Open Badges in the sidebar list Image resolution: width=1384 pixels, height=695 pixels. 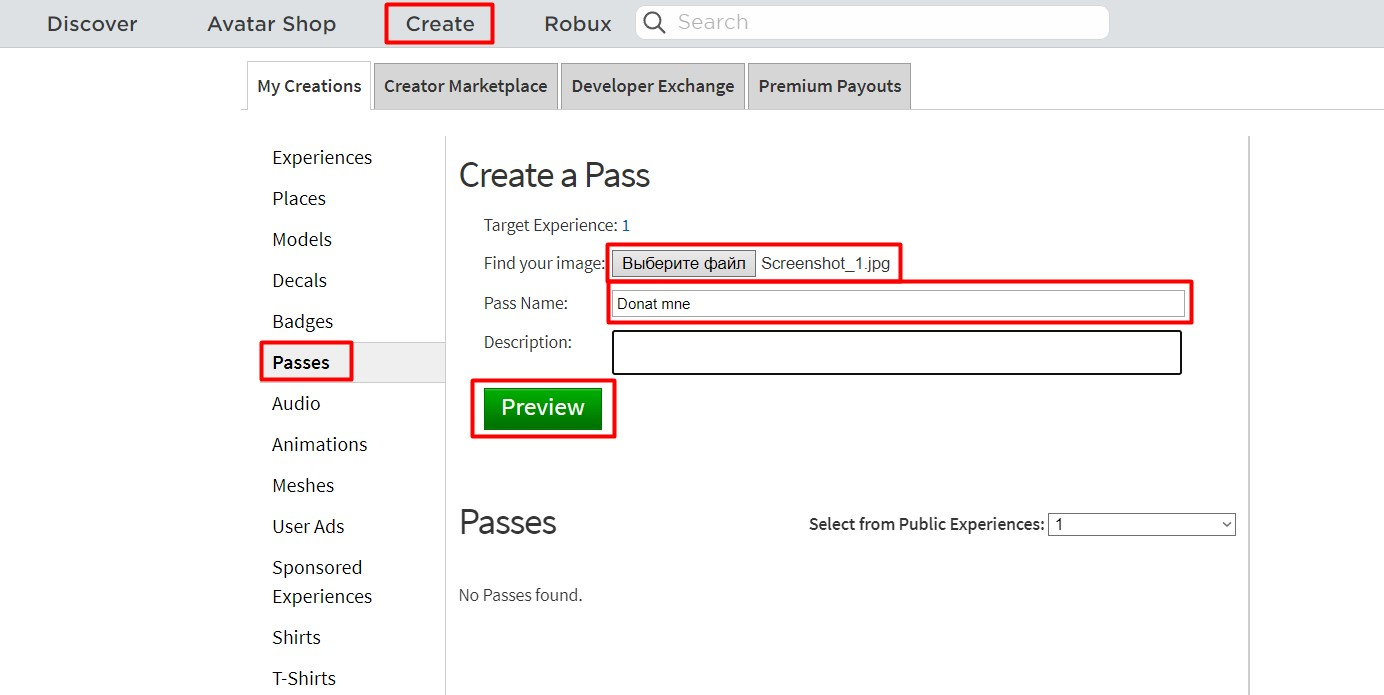pos(302,321)
